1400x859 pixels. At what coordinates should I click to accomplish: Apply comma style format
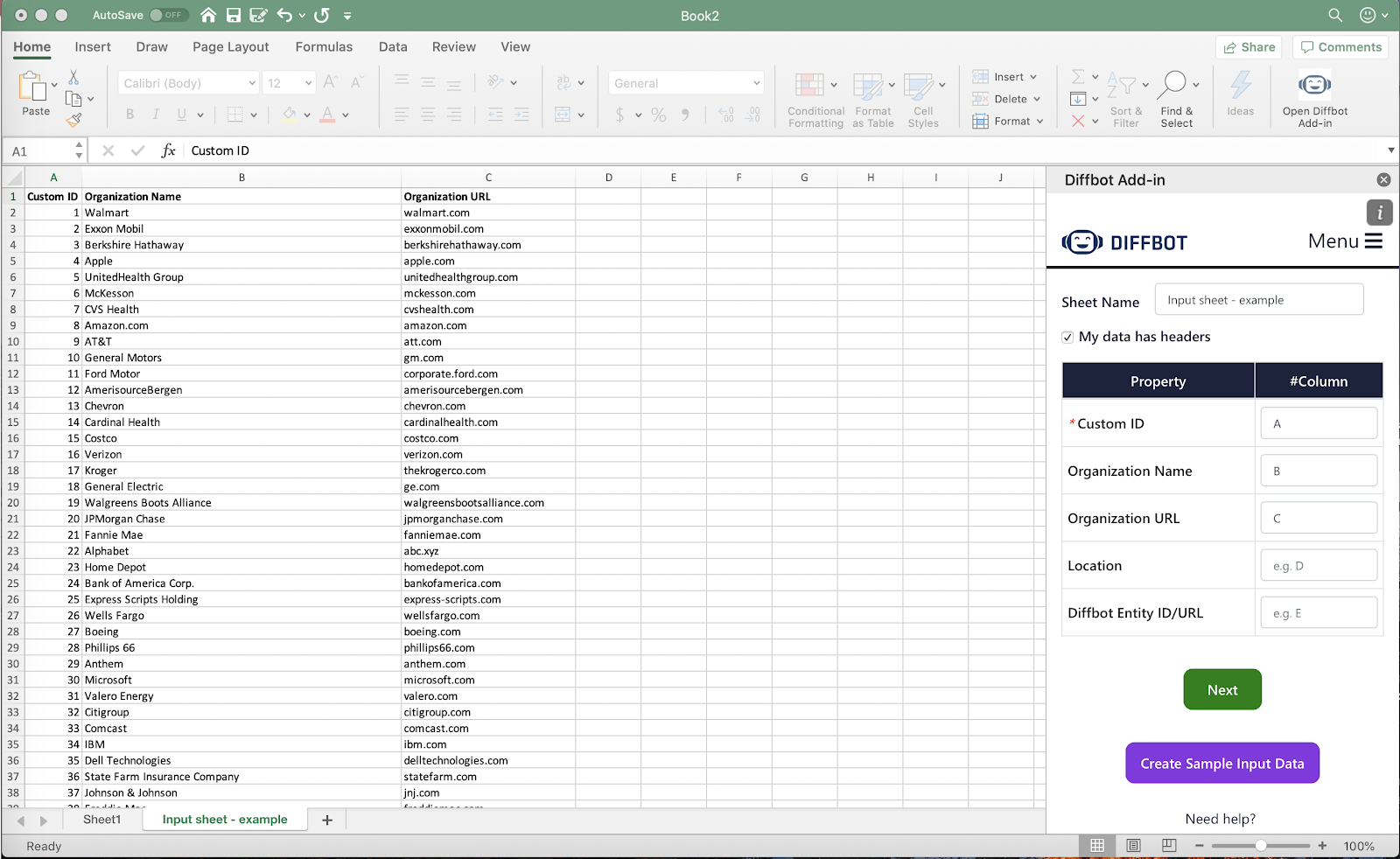(685, 115)
